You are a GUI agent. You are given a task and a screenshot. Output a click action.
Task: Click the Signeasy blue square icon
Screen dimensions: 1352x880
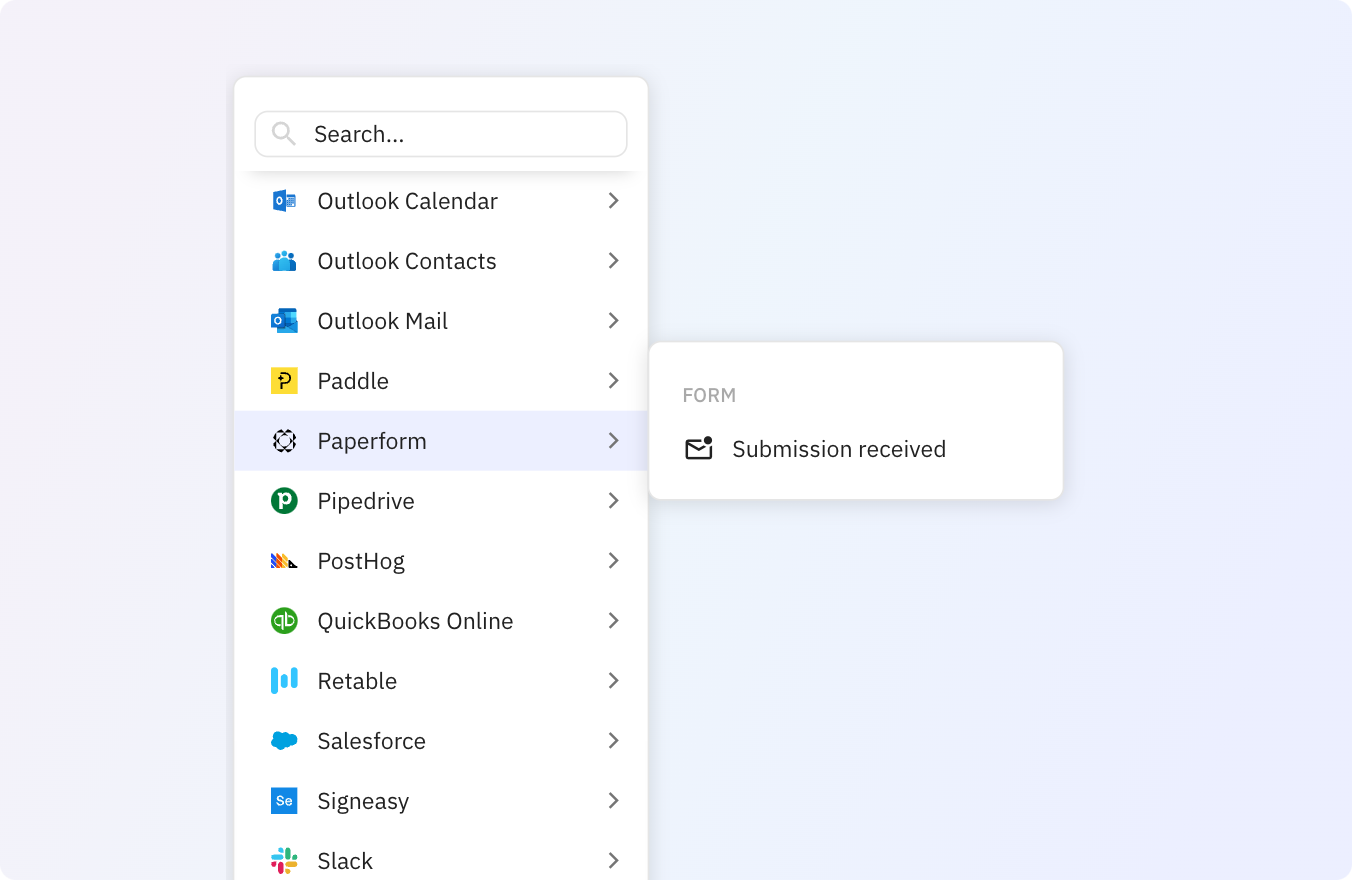(284, 801)
